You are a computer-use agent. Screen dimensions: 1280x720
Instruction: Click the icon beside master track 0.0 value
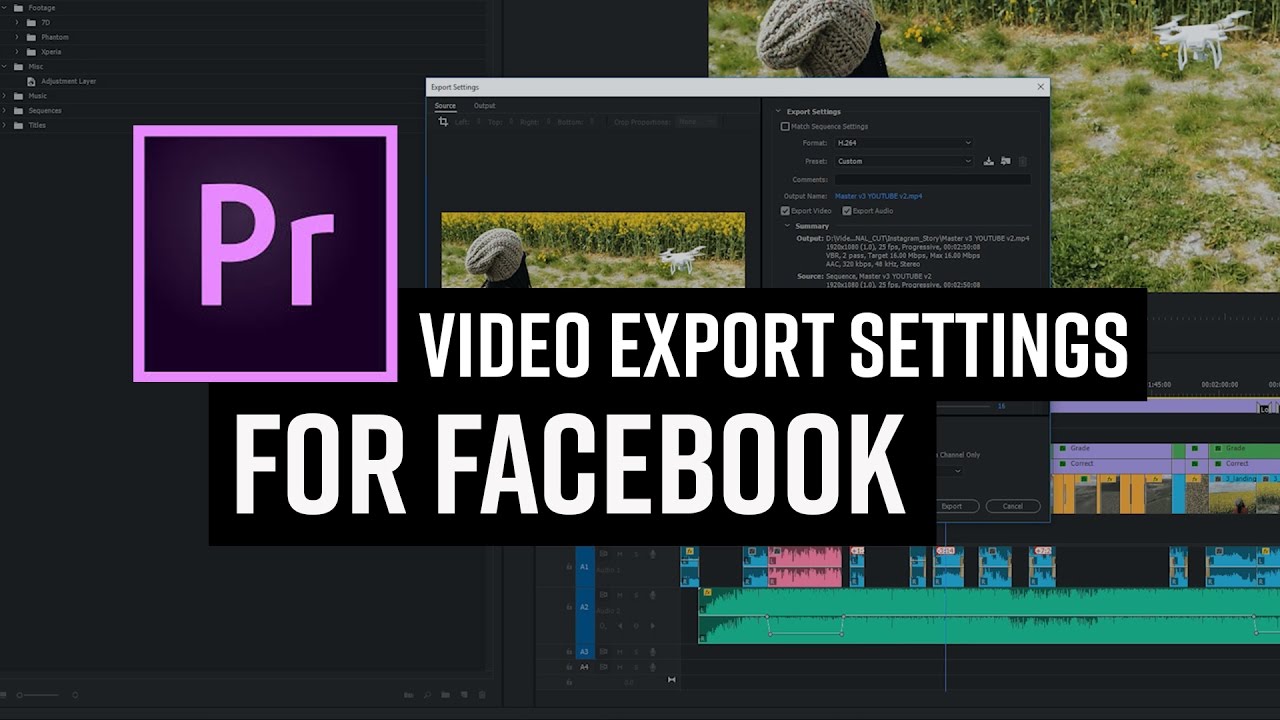click(672, 681)
